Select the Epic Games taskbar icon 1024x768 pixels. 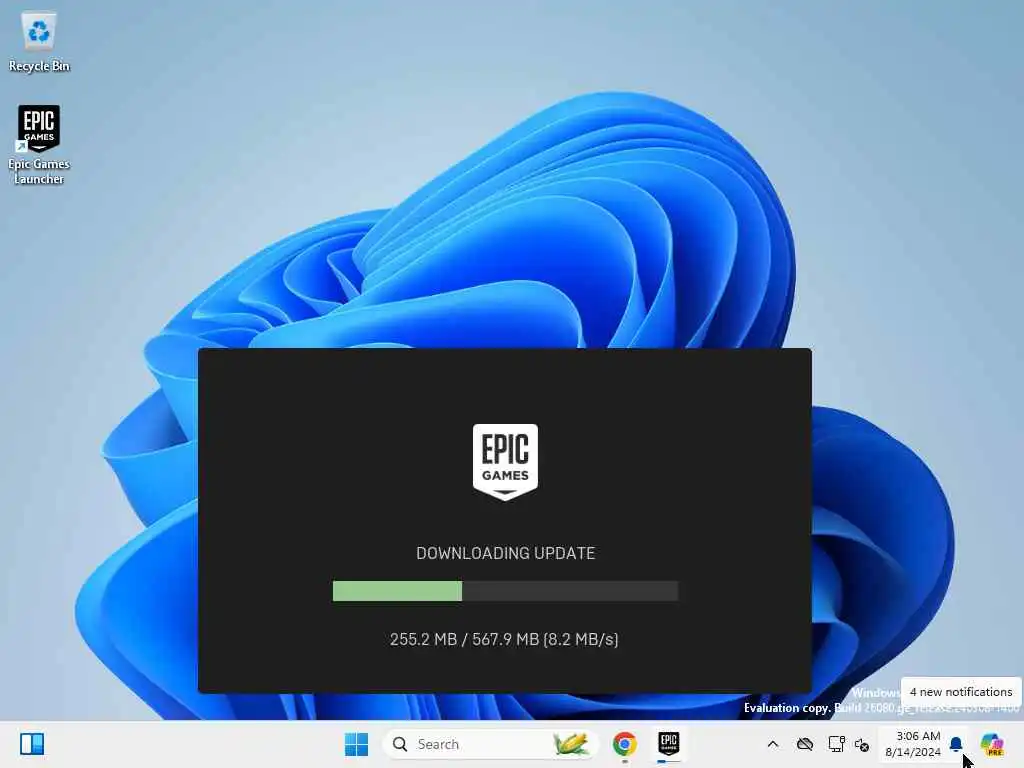(669, 744)
